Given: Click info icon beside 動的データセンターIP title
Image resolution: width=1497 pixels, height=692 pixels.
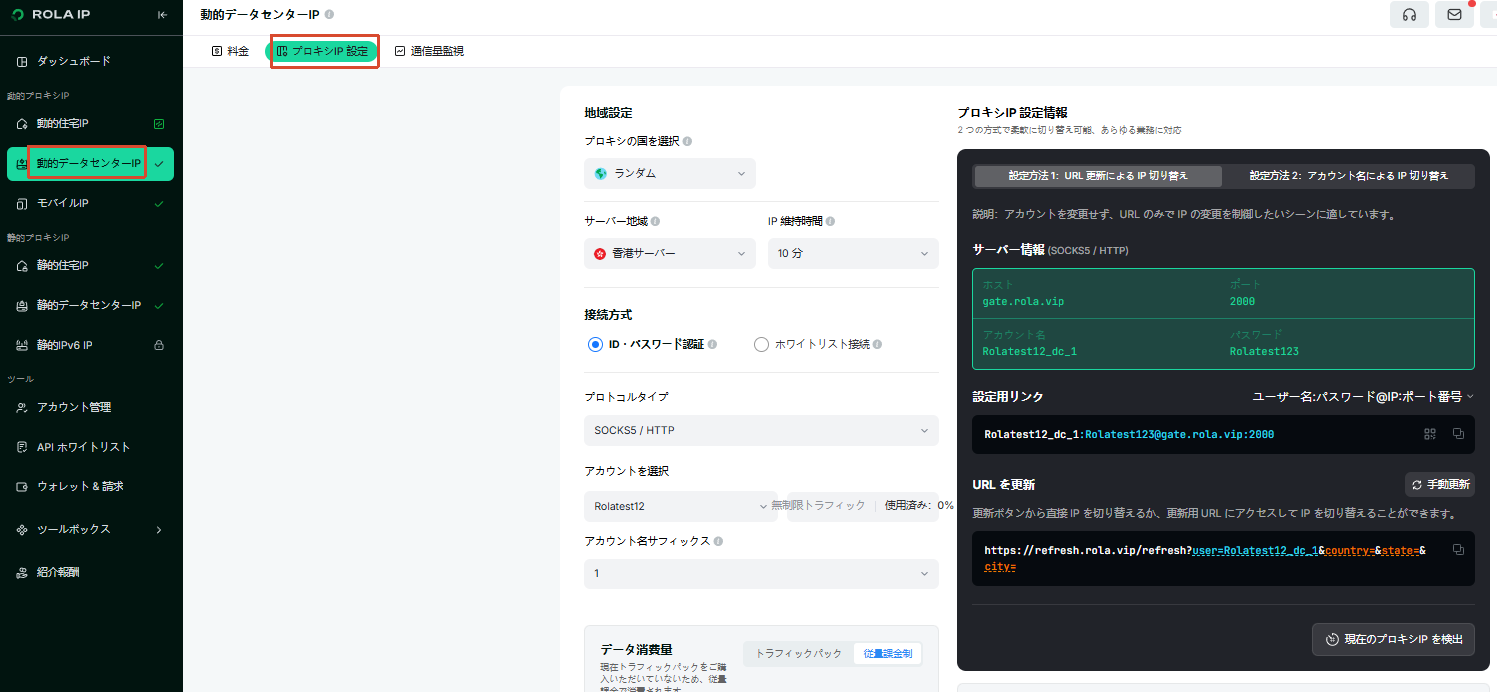Looking at the screenshot, I should tap(330, 14).
